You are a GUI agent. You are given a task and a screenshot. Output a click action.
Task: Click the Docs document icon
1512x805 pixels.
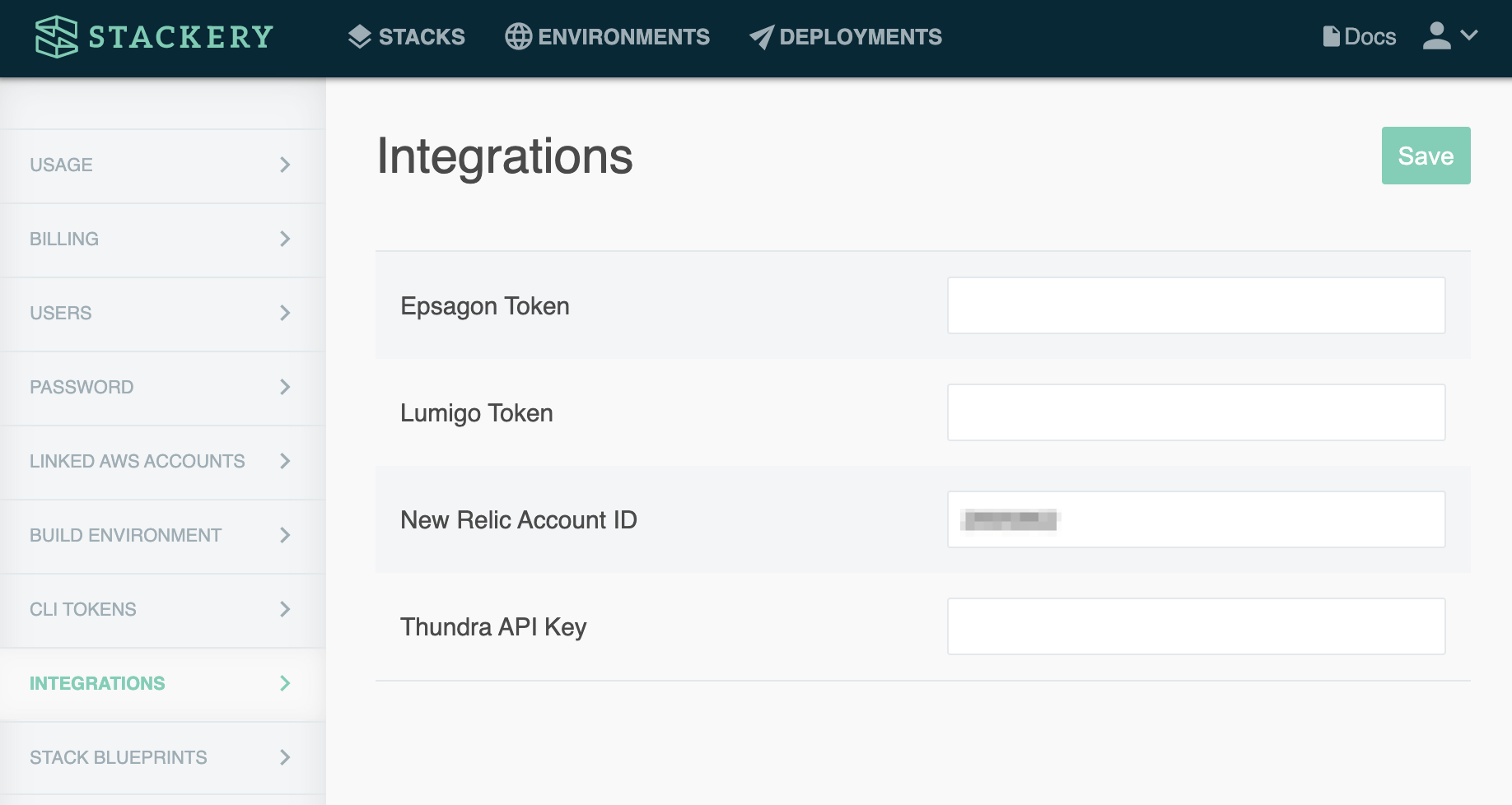pos(1331,36)
